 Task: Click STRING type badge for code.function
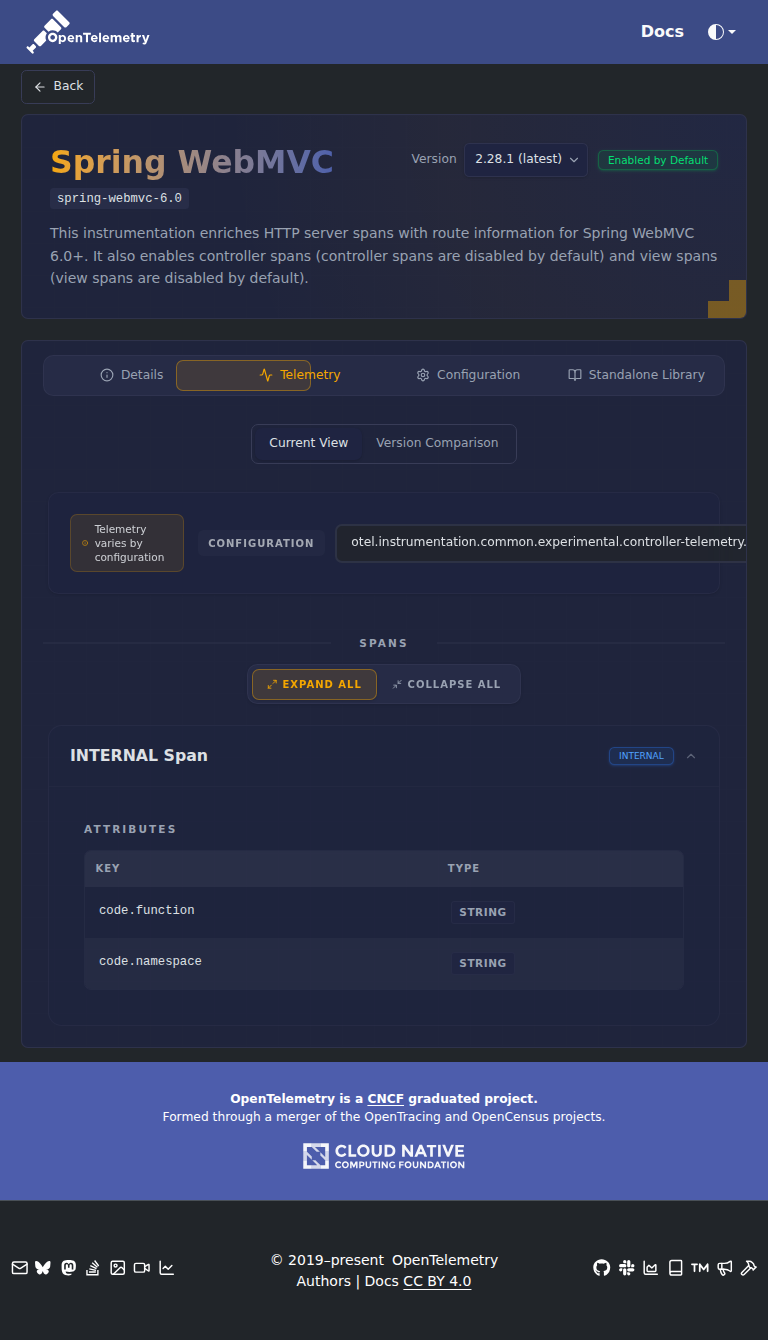483,912
